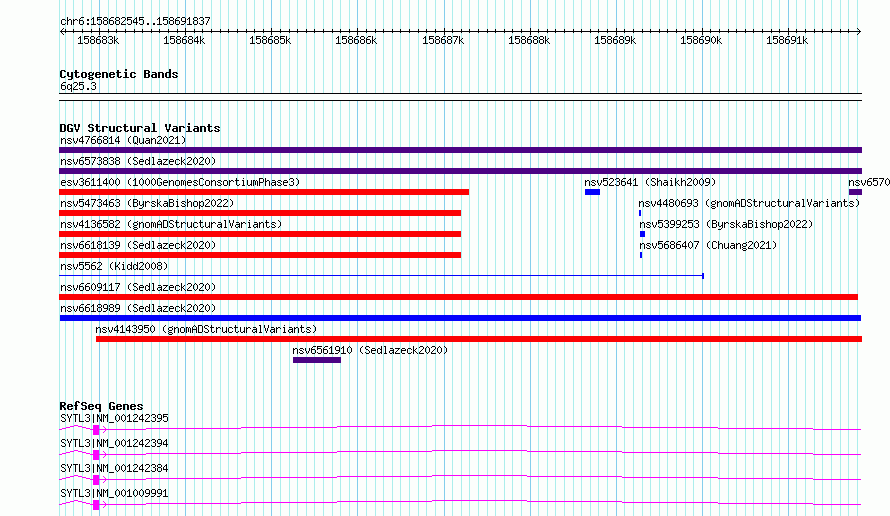The height and width of the screenshot is (516, 890).
Task: Click the 158686k ruler label
Action: pos(356,40)
